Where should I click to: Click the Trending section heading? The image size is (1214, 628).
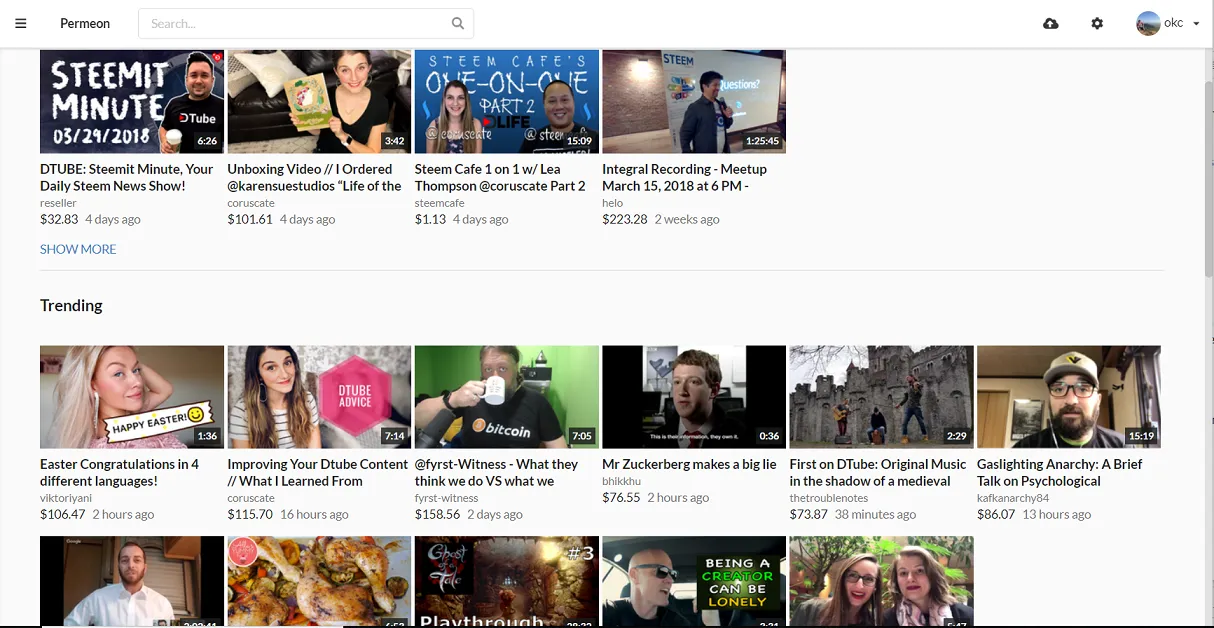point(71,306)
